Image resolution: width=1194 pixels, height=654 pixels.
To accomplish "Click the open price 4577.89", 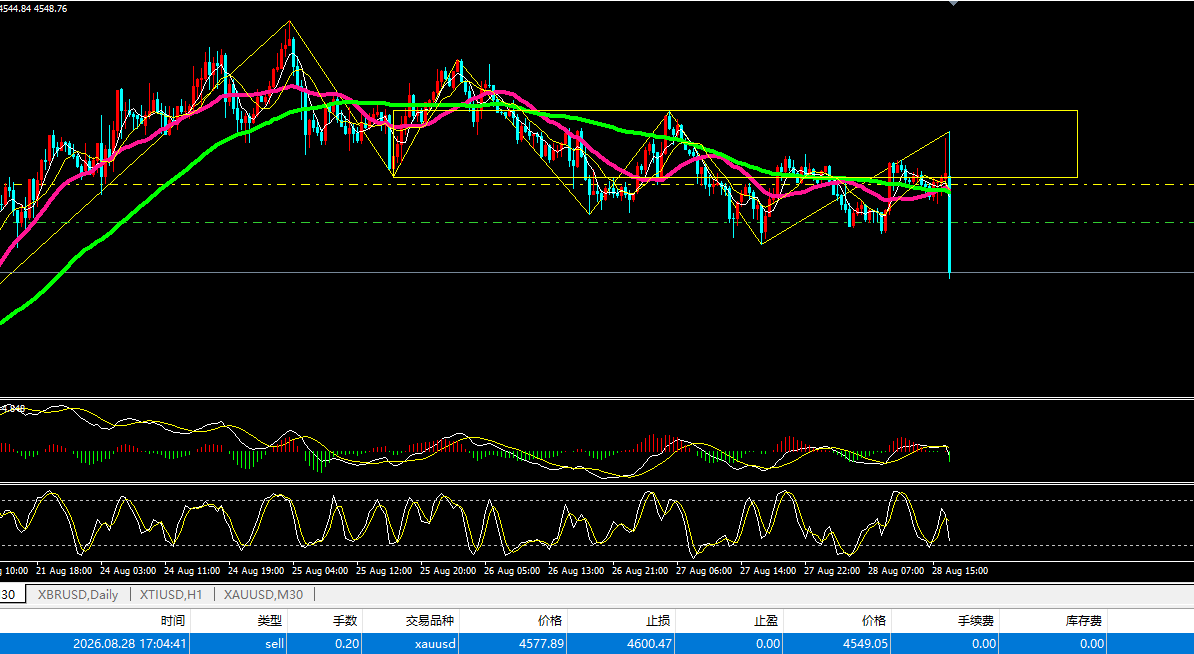I will (x=541, y=644).
